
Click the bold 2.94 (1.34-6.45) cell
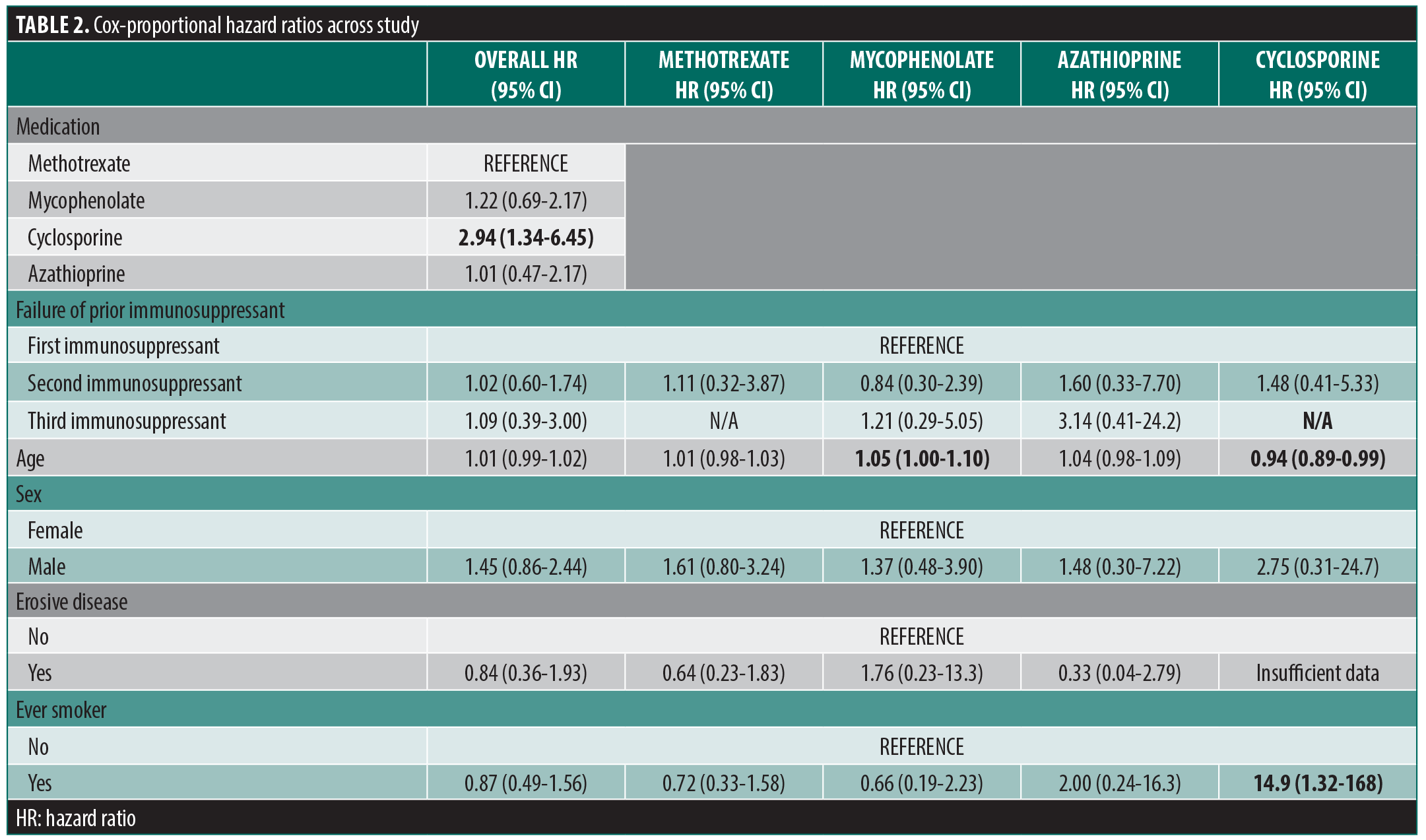pyautogui.click(x=525, y=238)
